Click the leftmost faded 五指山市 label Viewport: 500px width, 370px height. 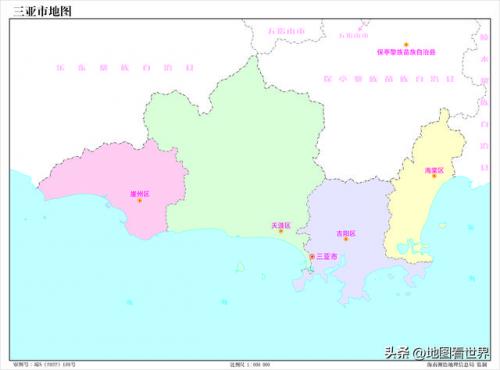(x=286, y=31)
